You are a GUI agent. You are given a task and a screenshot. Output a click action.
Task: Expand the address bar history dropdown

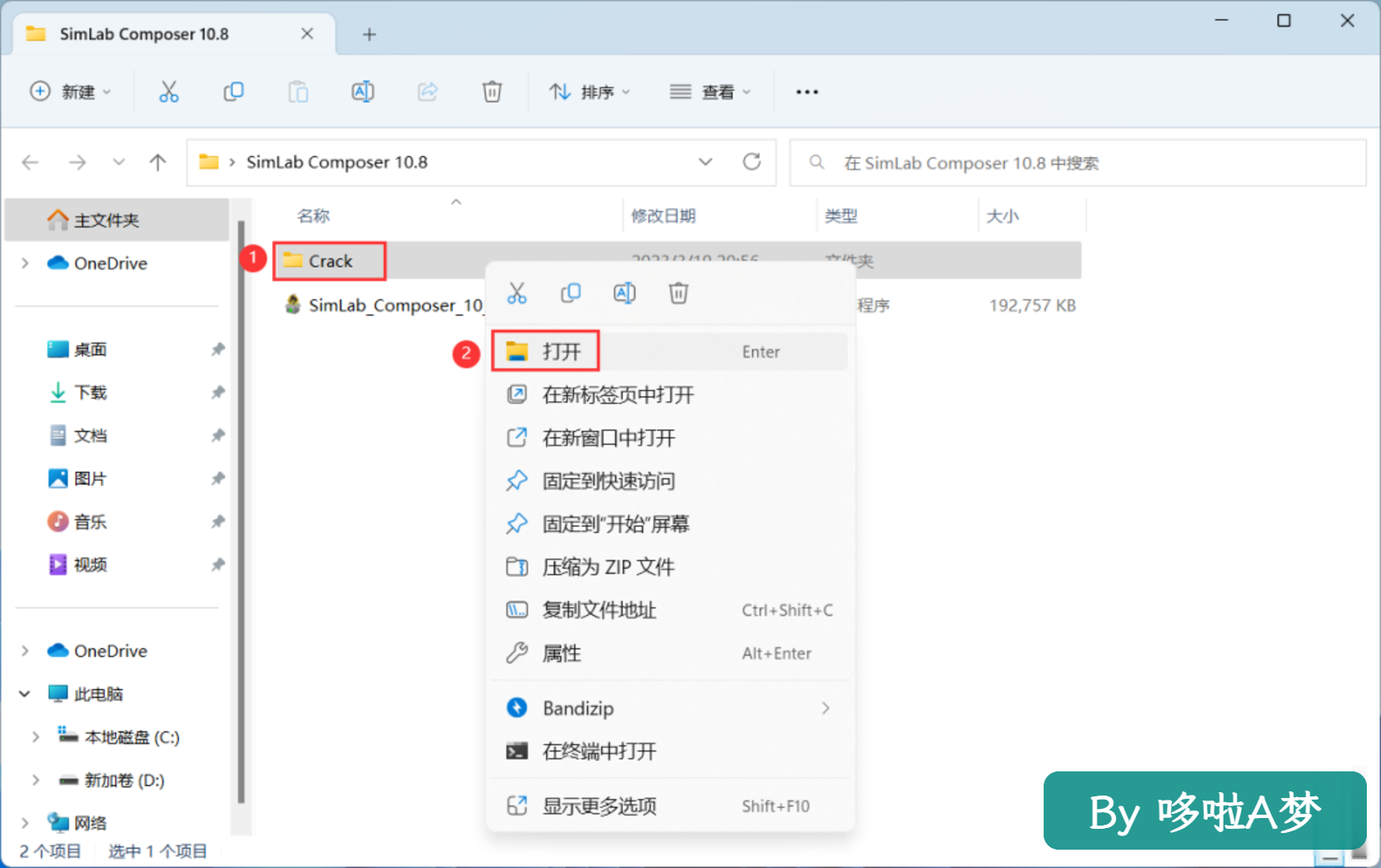(705, 162)
